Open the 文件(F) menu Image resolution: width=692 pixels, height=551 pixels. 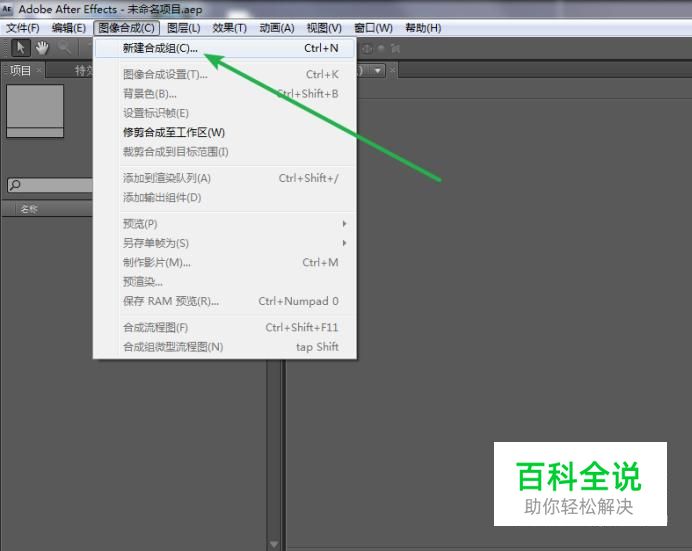pos(23,28)
